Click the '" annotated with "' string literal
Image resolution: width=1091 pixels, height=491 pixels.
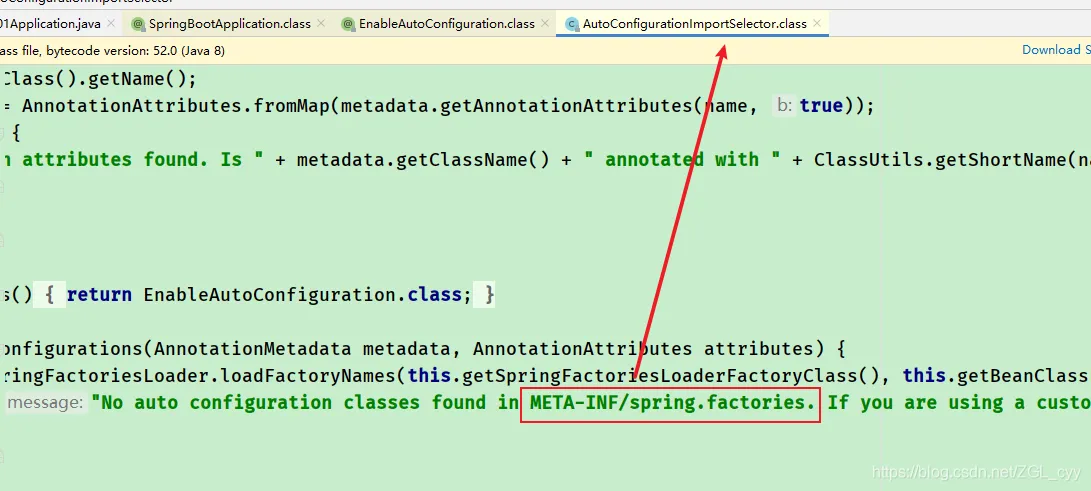click(681, 160)
